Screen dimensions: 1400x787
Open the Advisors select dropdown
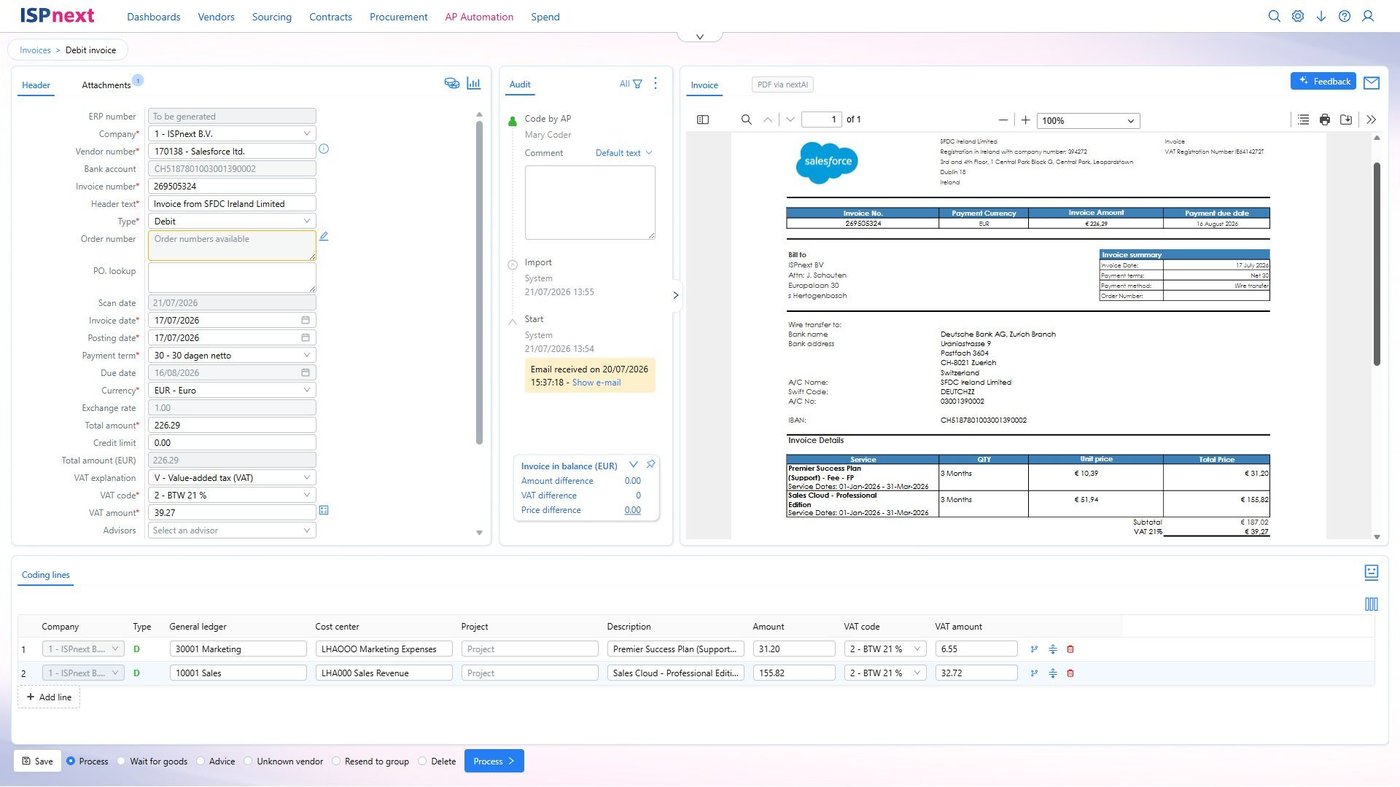232,530
